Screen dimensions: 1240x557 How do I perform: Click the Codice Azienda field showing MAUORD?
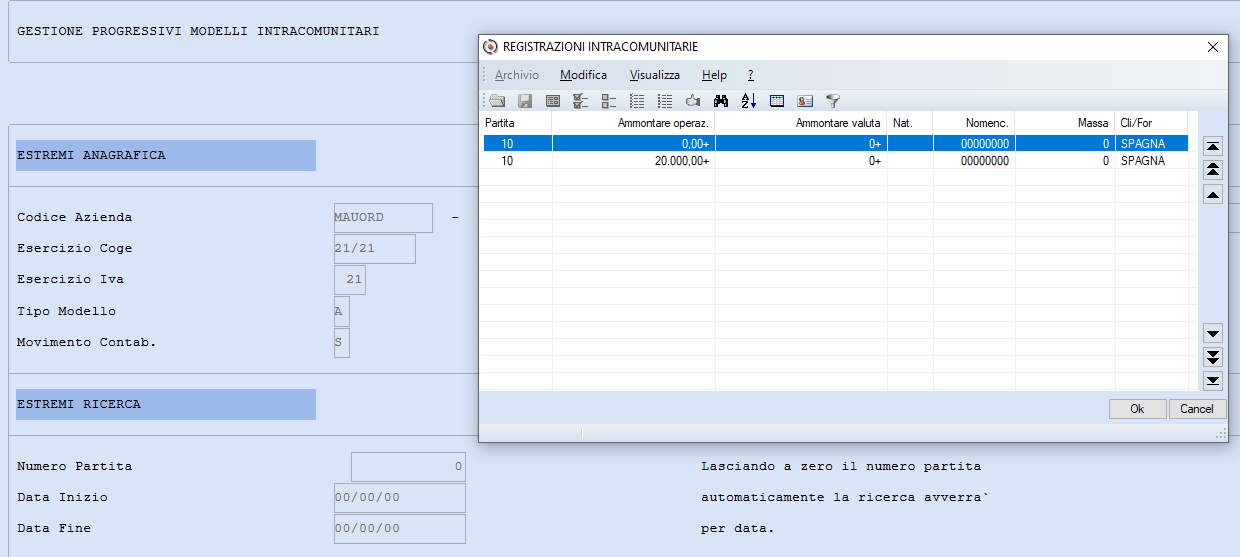383,218
